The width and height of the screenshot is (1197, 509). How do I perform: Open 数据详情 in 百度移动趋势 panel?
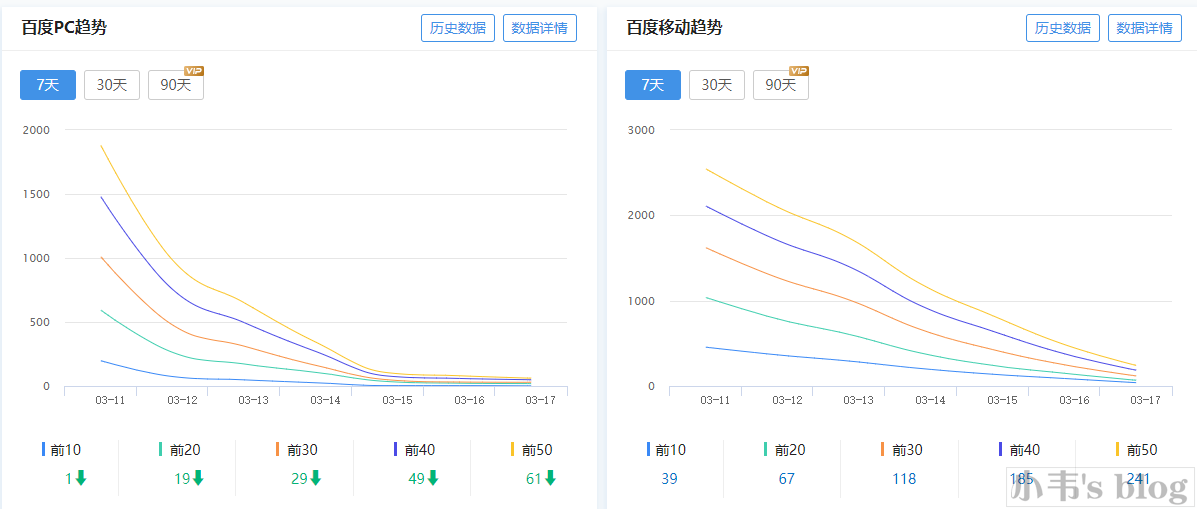pyautogui.click(x=1144, y=28)
